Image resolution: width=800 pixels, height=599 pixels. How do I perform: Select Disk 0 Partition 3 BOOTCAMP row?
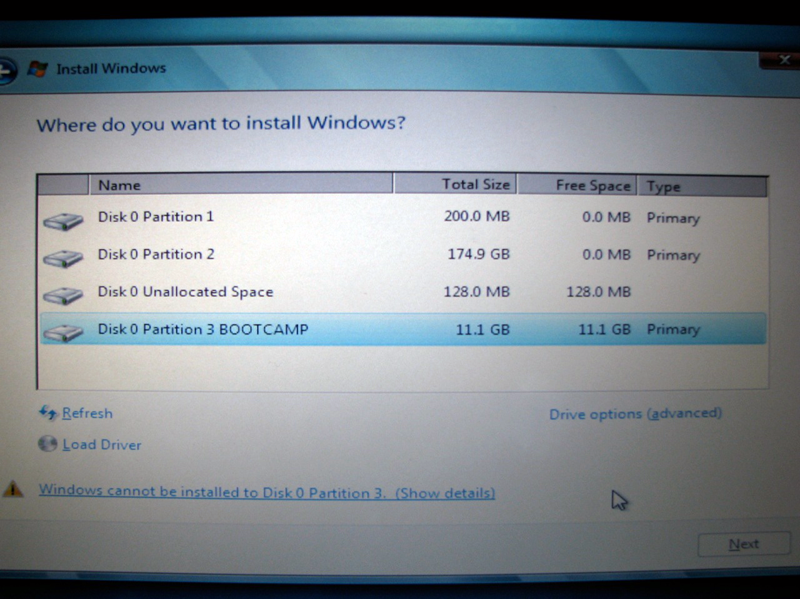(x=403, y=329)
